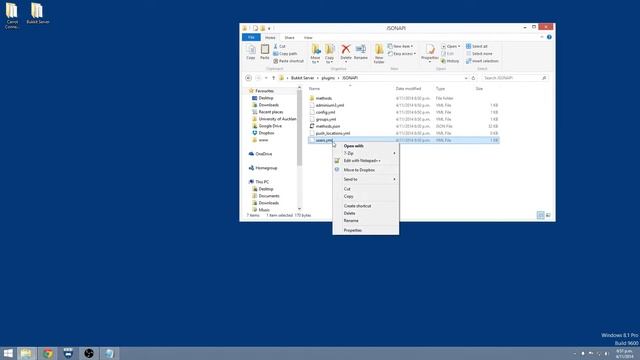Sort by the Type column header

point(440,89)
